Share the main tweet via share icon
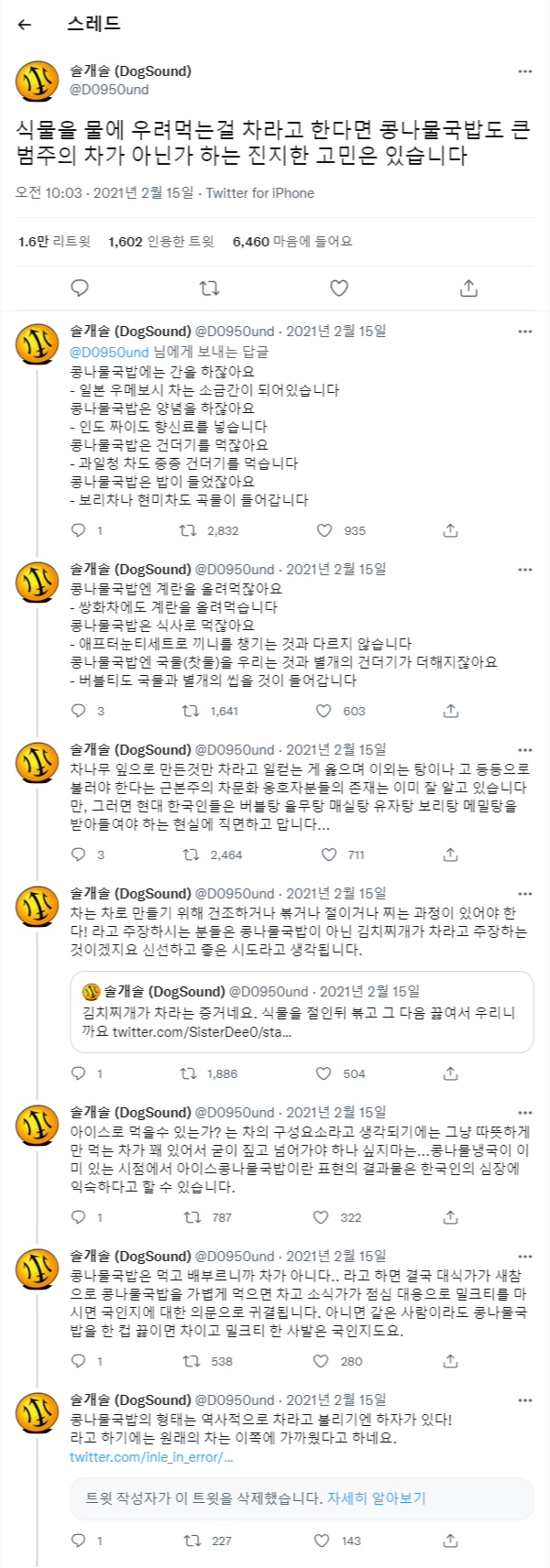550x1568 pixels. [x=468, y=289]
